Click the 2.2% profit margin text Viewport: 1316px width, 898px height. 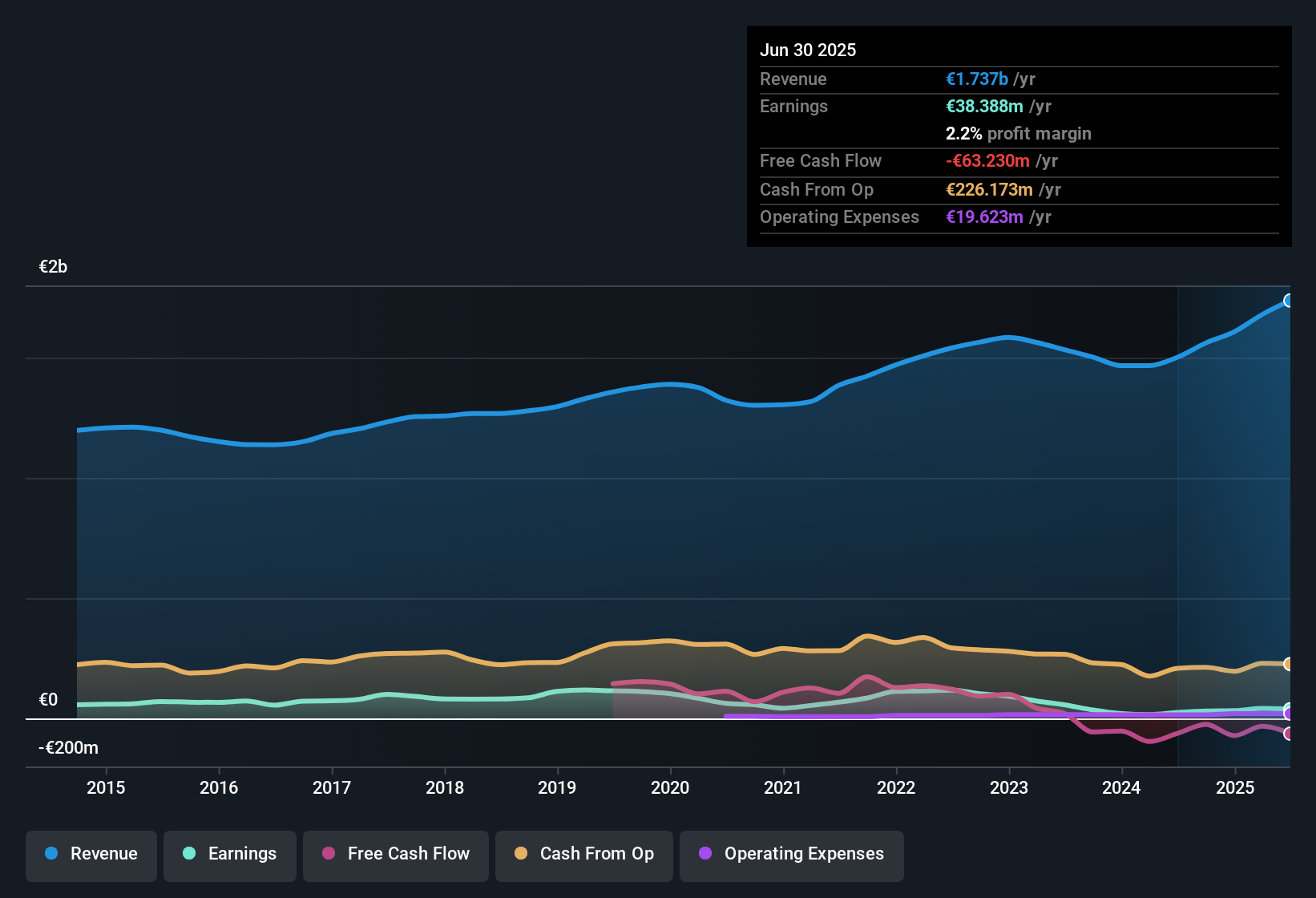[1019, 134]
